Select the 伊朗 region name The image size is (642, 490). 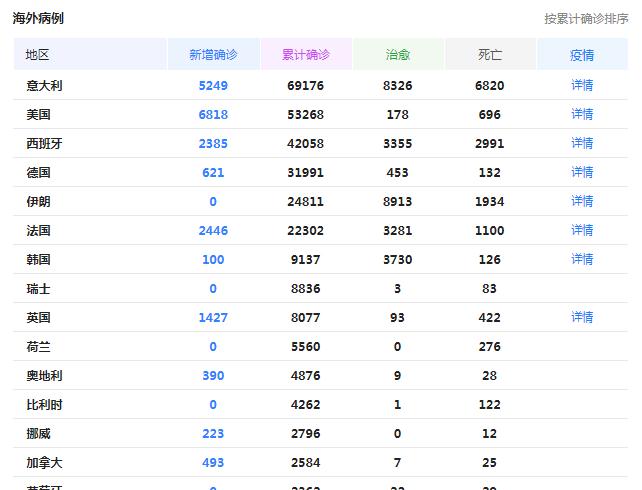tap(38, 202)
